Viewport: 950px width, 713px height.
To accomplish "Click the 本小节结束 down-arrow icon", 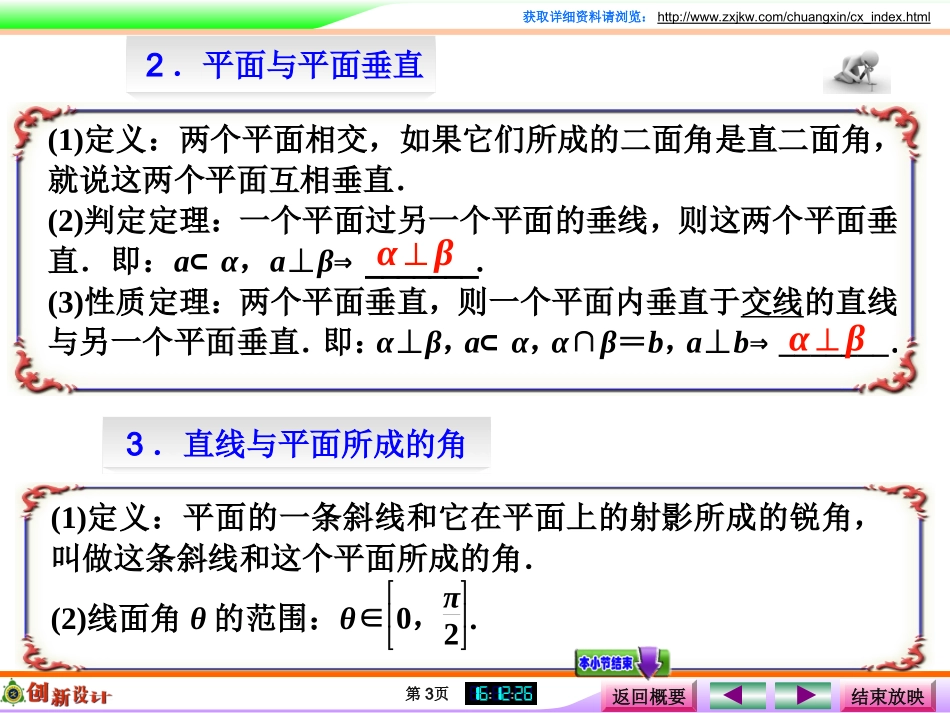I will point(622,663).
